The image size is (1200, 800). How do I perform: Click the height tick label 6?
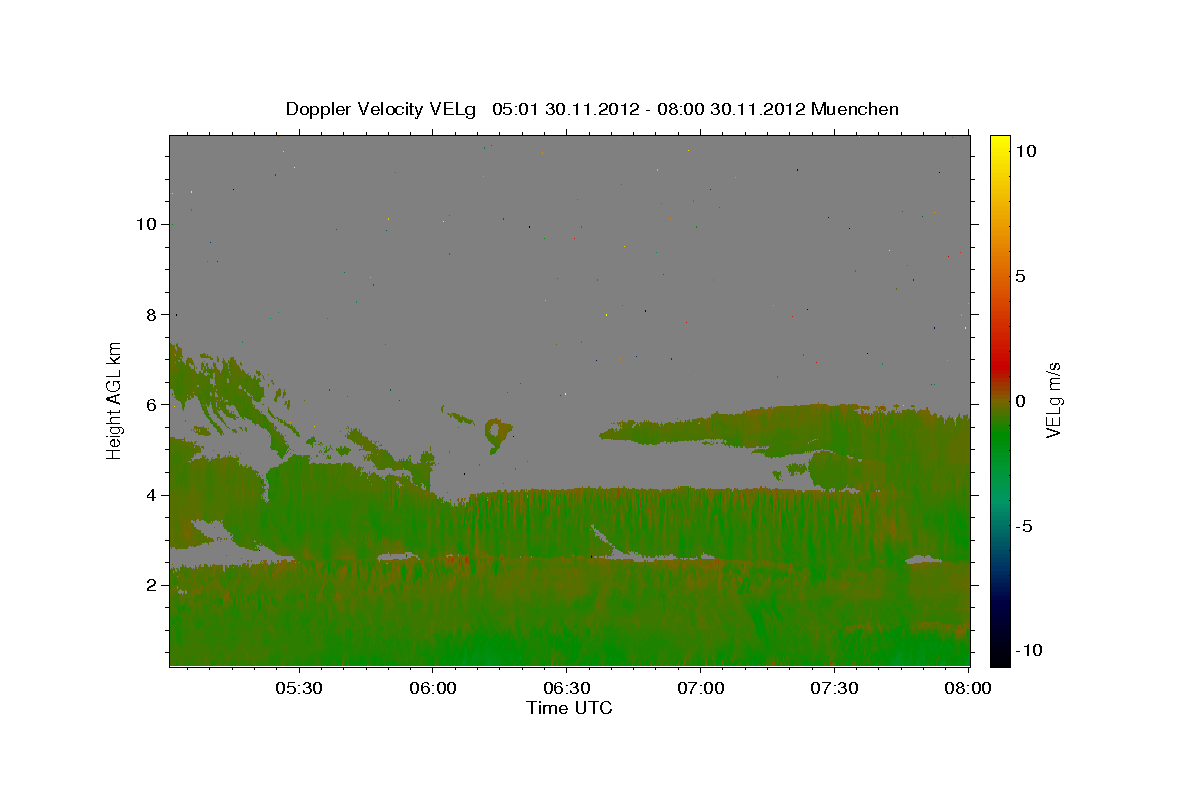151,405
